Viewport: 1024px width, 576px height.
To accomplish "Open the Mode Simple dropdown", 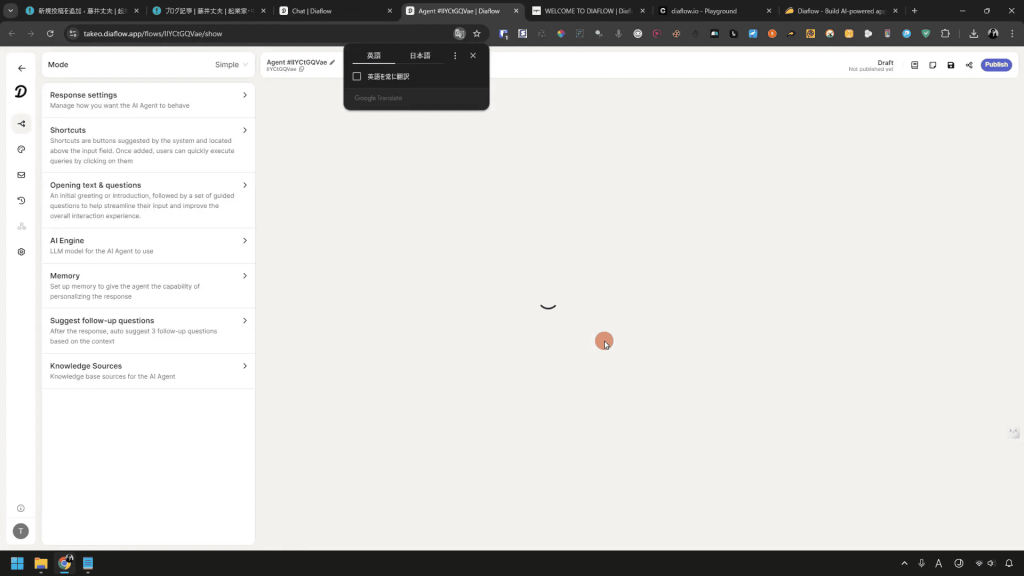I will coord(231,65).
